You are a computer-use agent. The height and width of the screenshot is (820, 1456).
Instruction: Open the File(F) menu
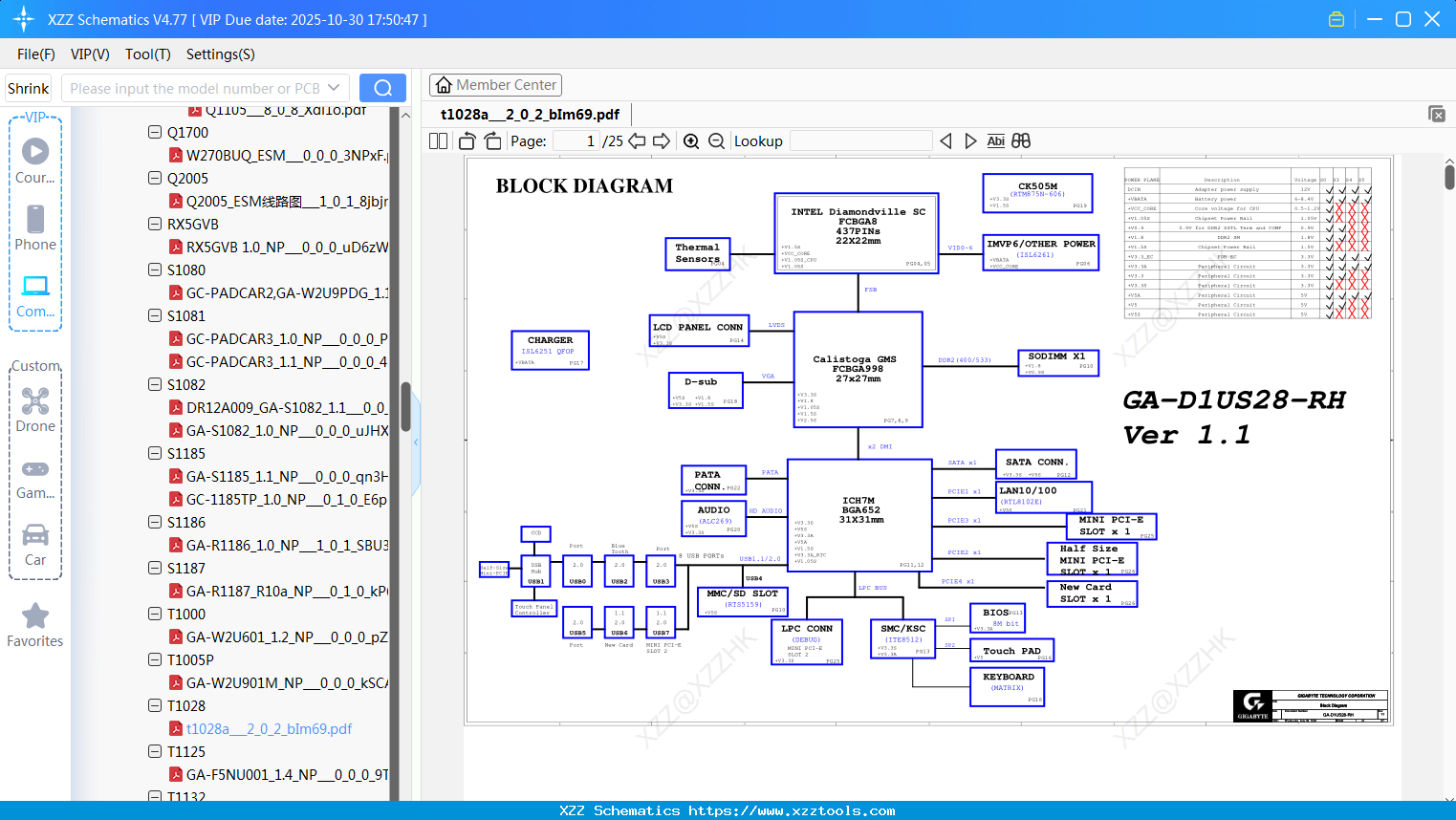36,54
